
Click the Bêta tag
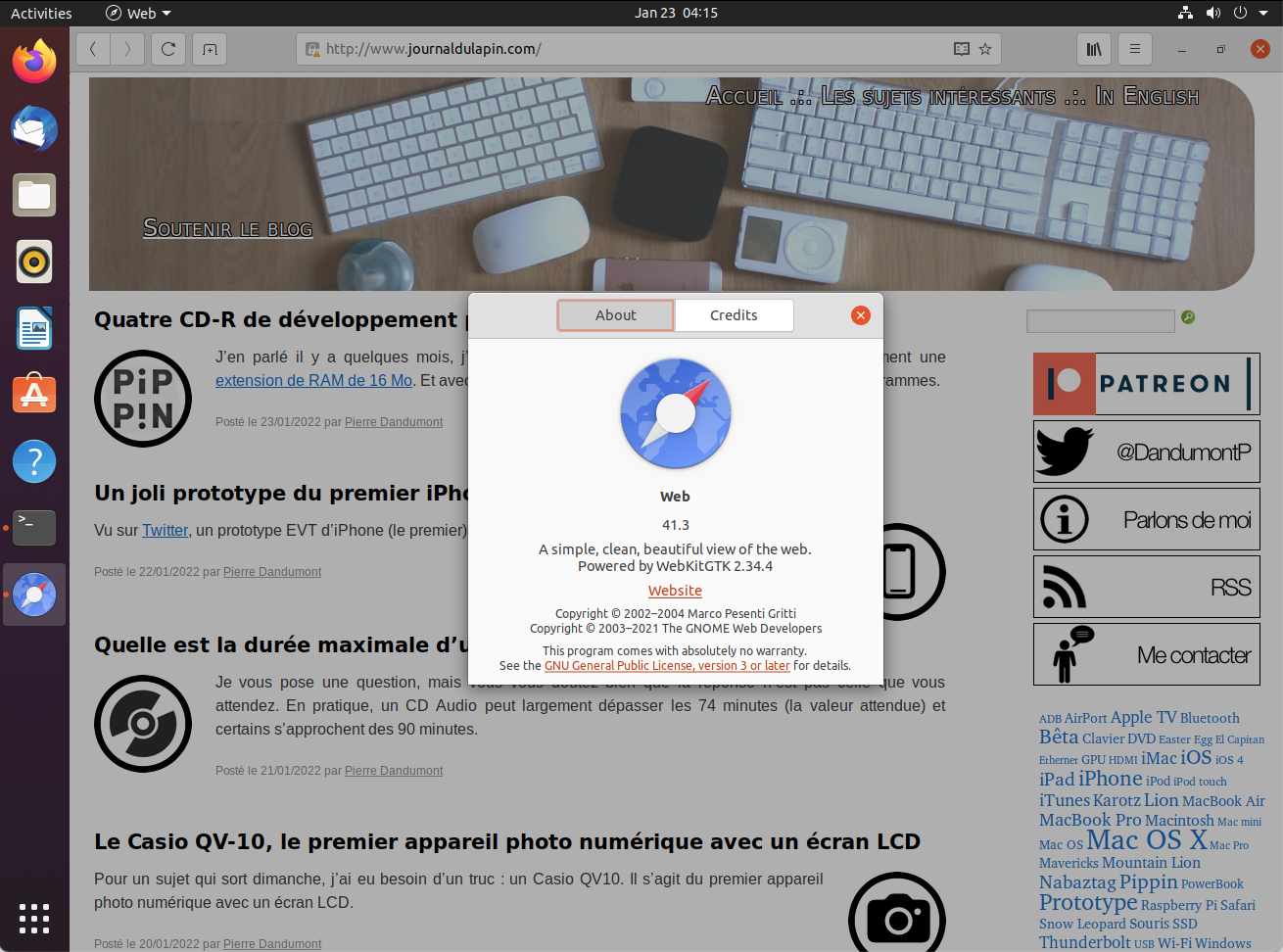[1059, 738]
